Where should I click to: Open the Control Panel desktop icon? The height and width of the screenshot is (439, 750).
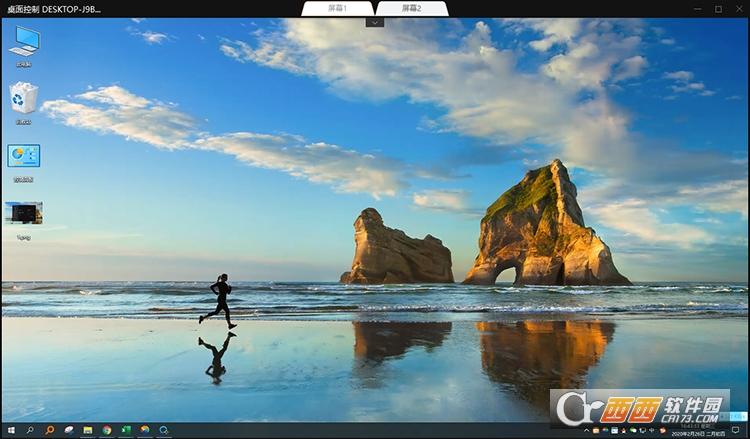click(23, 157)
